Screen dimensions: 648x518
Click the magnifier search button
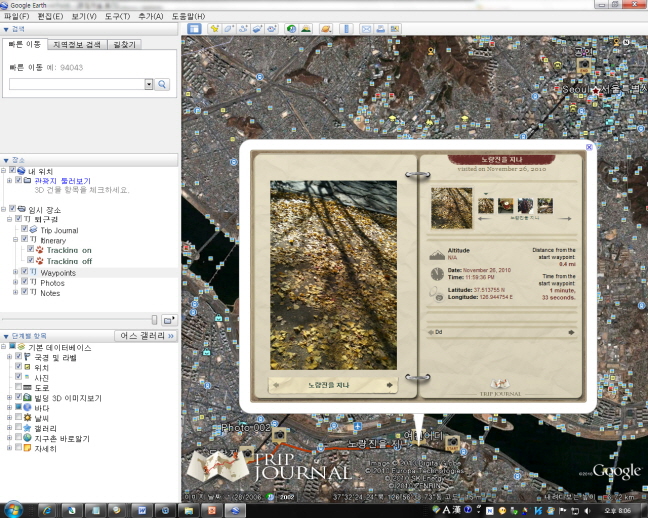(x=162, y=84)
